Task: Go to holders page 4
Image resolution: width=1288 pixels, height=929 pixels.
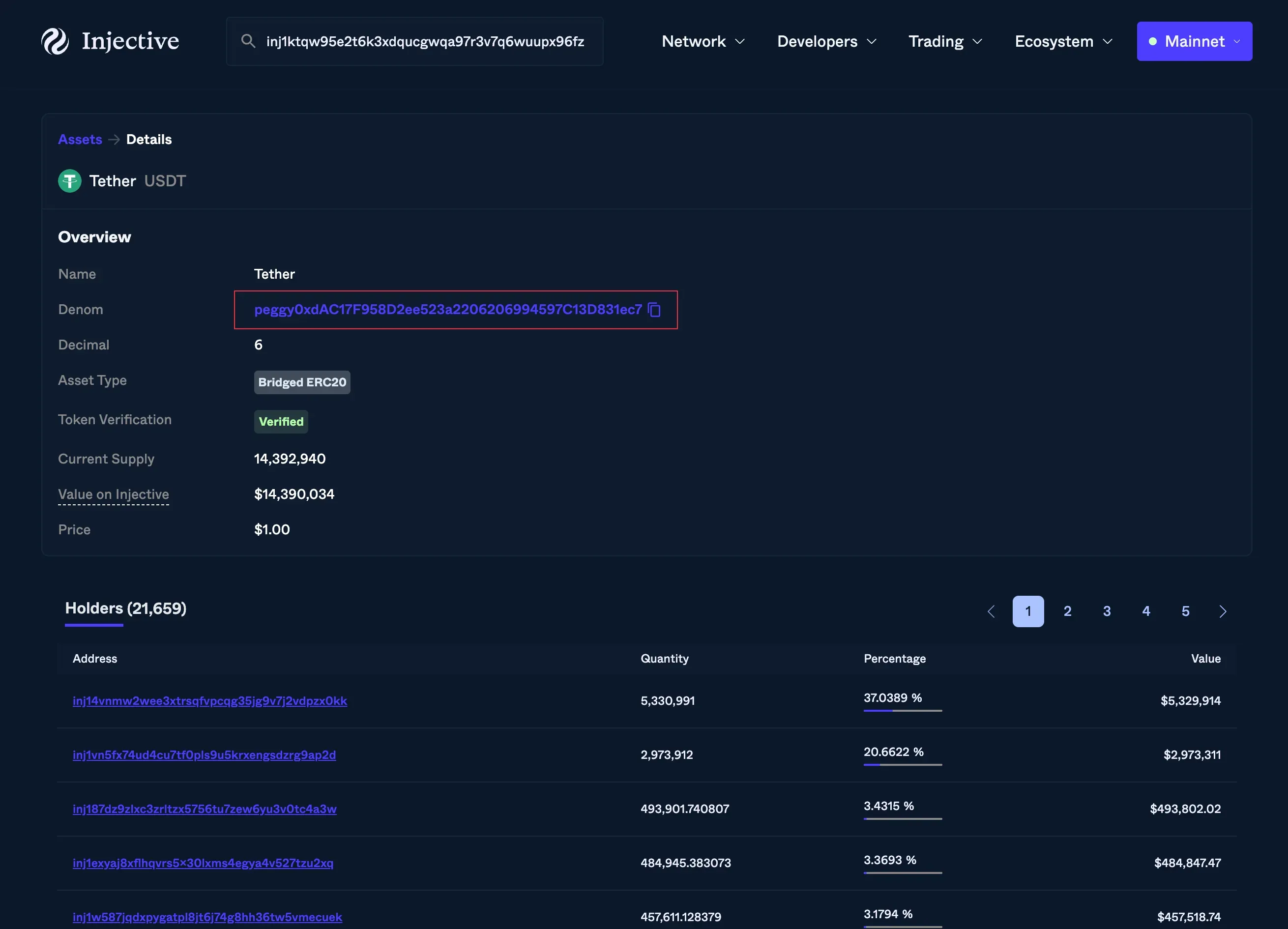Action: coord(1146,611)
